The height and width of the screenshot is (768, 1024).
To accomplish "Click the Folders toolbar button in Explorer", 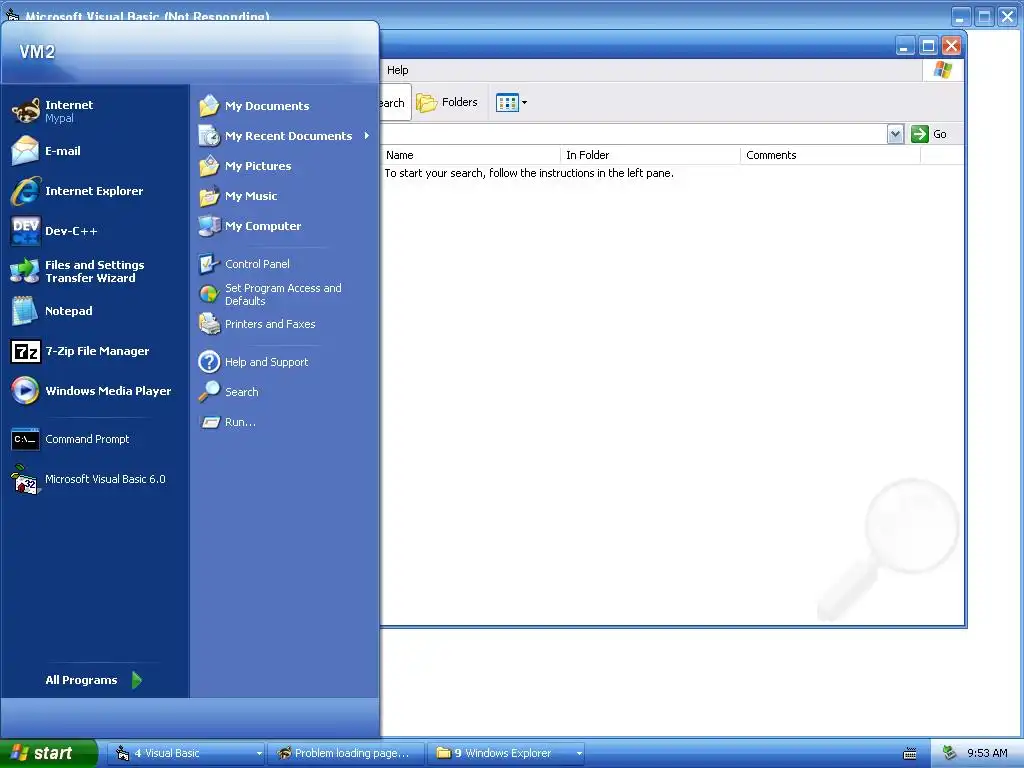I will tap(448, 103).
